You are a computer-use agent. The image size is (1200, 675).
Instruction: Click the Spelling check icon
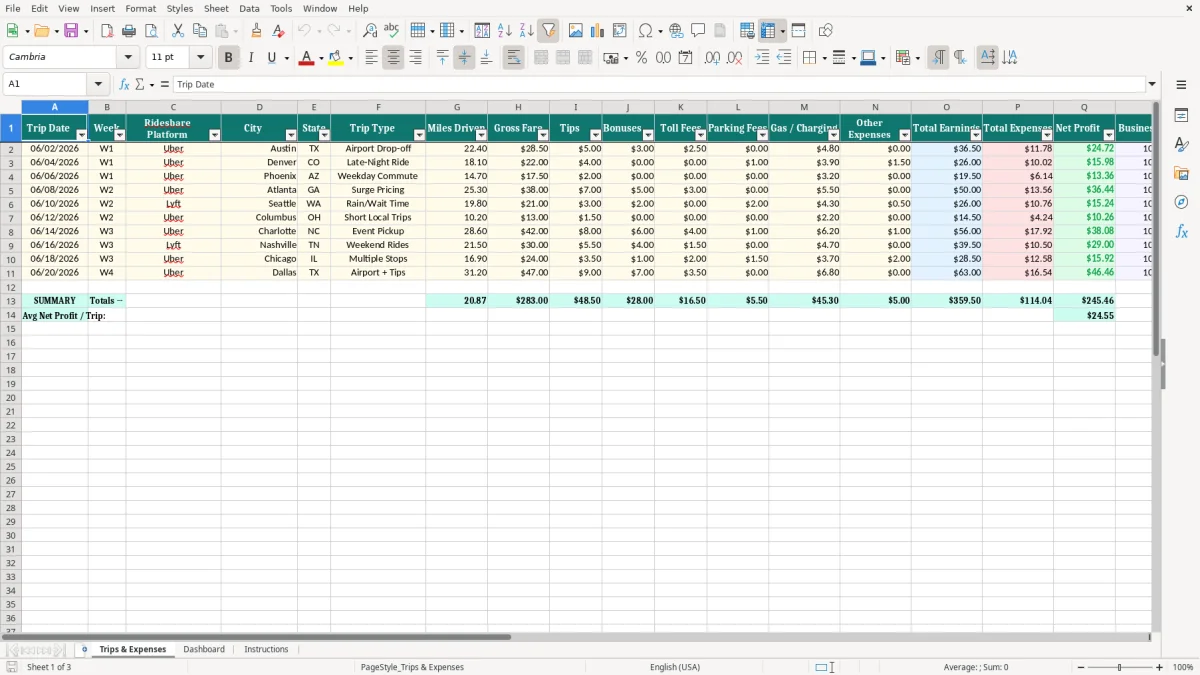pos(391,31)
